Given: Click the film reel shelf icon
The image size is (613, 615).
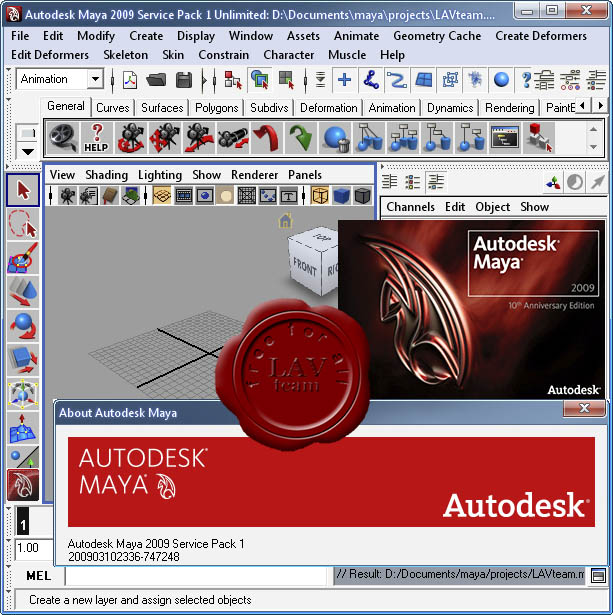Looking at the screenshot, I should [63, 138].
